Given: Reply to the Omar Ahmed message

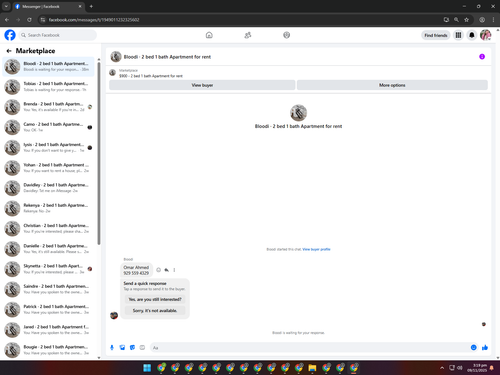Looking at the screenshot, I should (x=166, y=270).
